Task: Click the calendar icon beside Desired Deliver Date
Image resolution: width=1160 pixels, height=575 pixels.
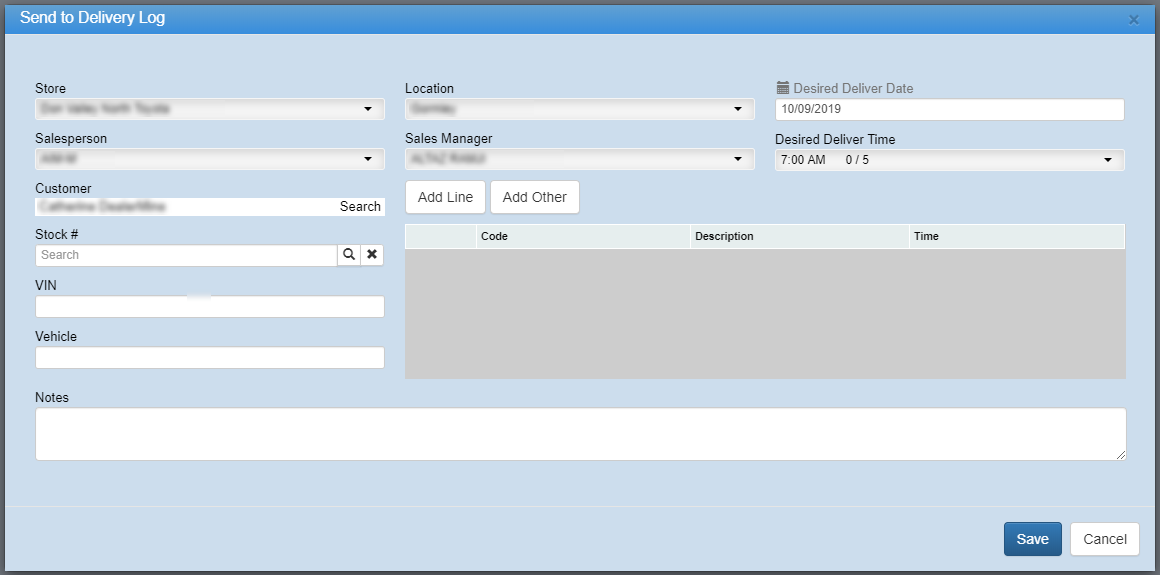Action: click(783, 88)
